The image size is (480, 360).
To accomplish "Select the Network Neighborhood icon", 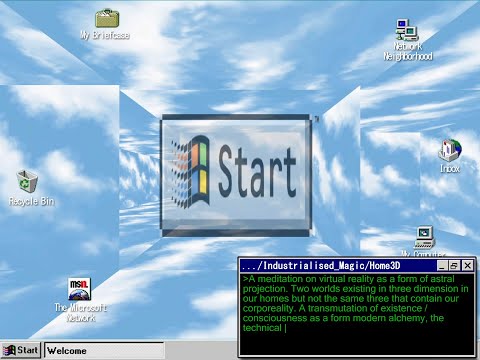I will click(x=407, y=30).
